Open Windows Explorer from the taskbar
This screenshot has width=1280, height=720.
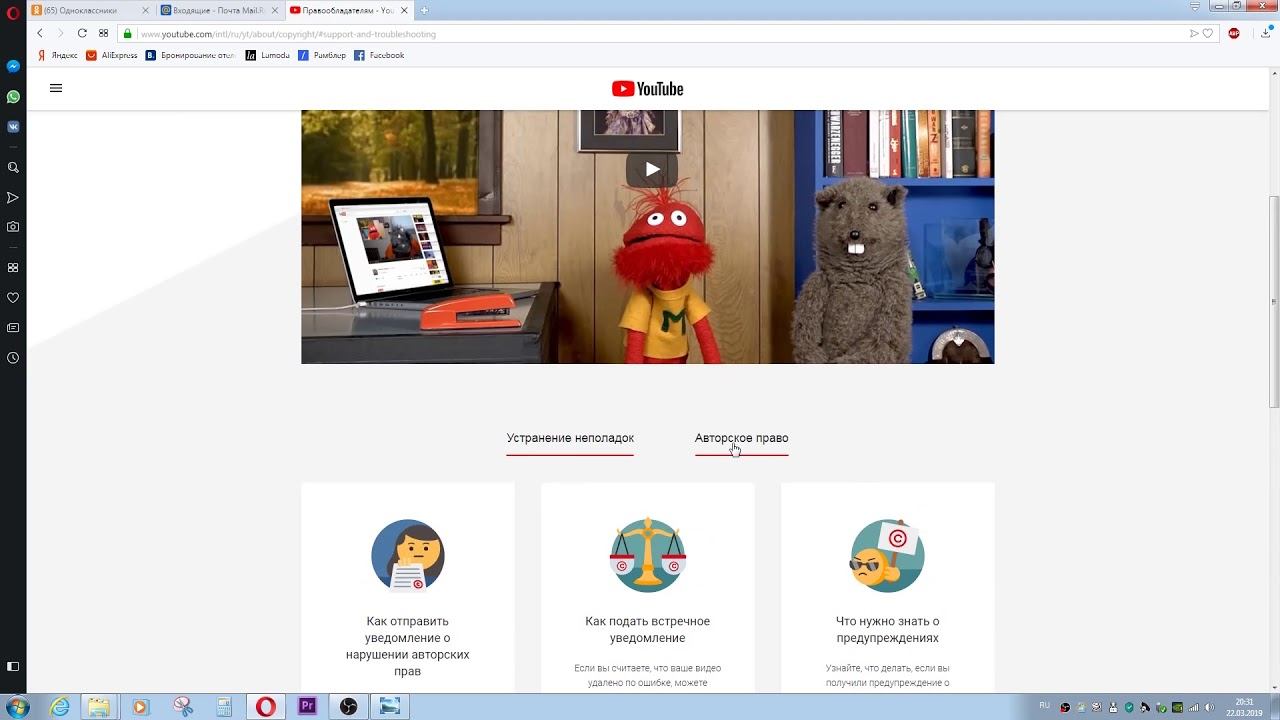pyautogui.click(x=98, y=707)
